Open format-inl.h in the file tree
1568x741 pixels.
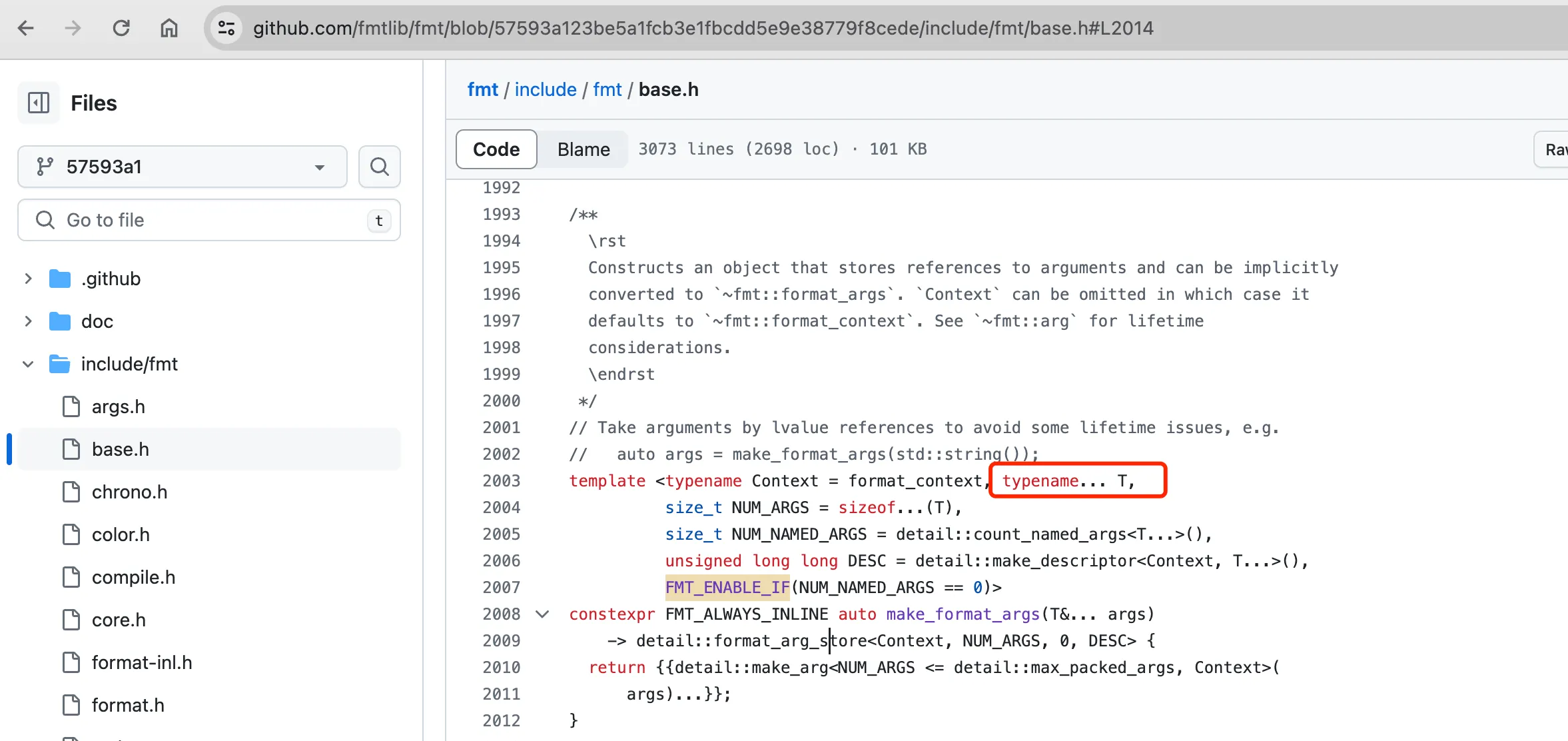(141, 662)
